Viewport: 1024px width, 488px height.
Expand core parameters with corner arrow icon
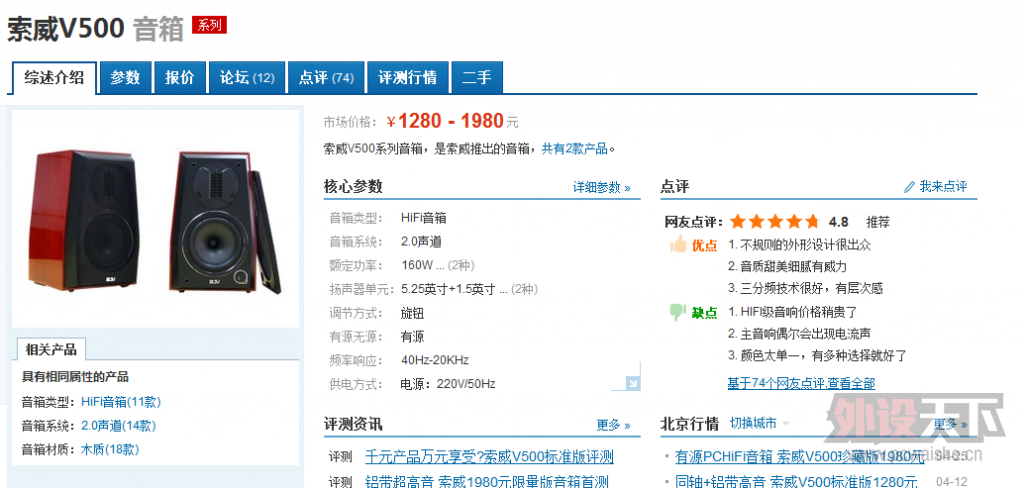coord(632,383)
